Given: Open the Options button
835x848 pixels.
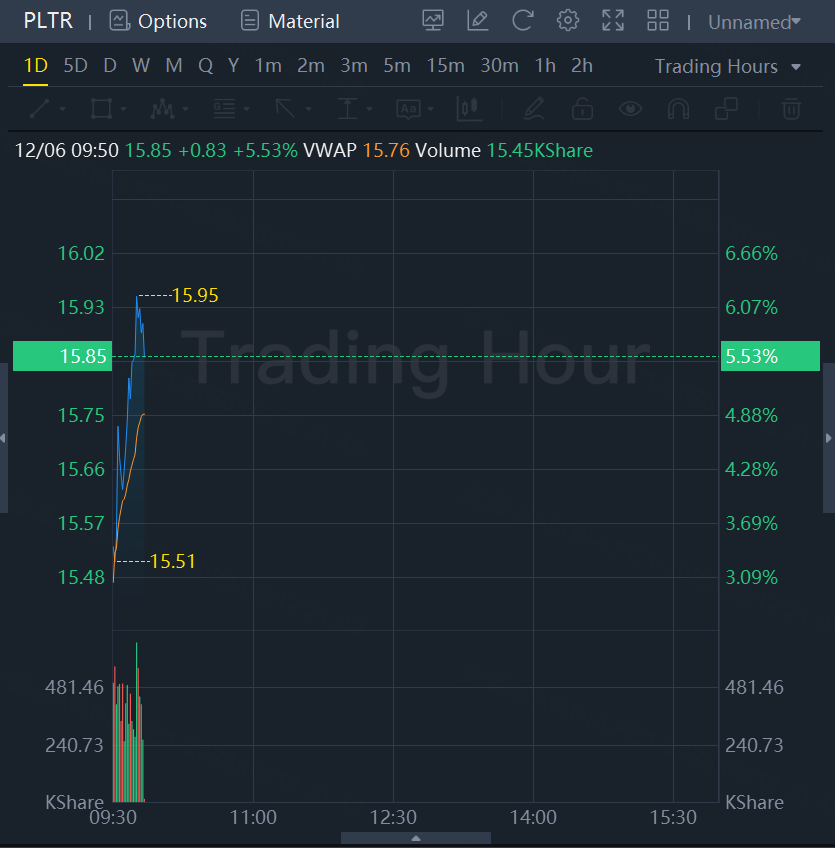Looking at the screenshot, I should pos(158,21).
